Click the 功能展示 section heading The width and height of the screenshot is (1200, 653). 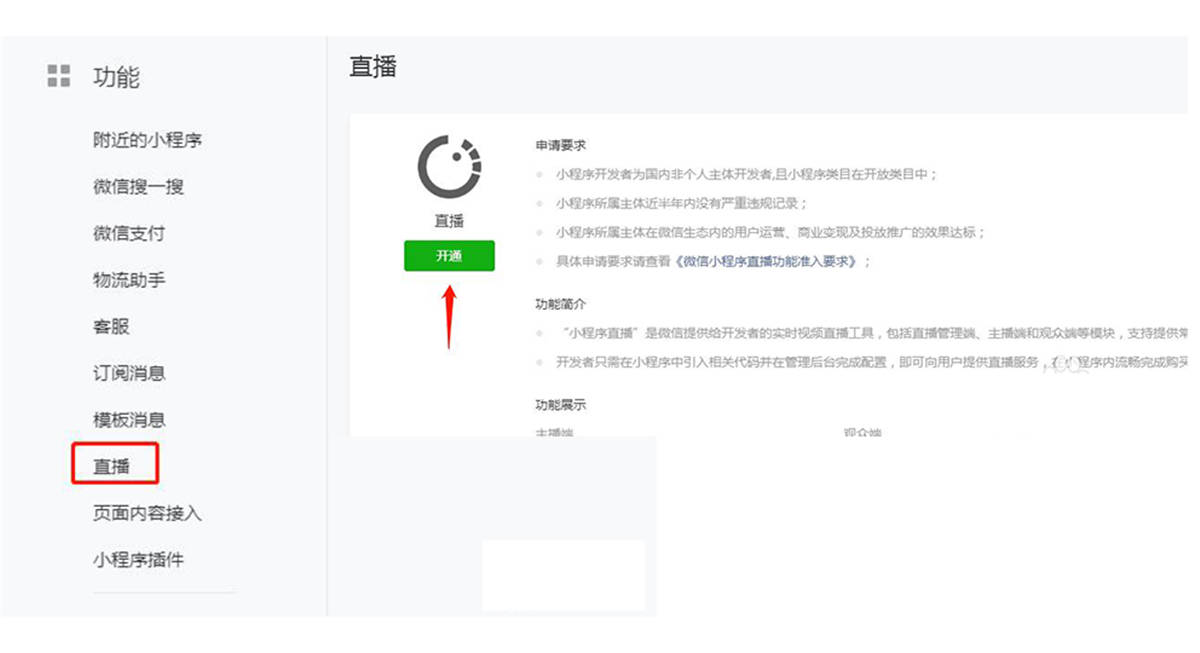tap(560, 406)
